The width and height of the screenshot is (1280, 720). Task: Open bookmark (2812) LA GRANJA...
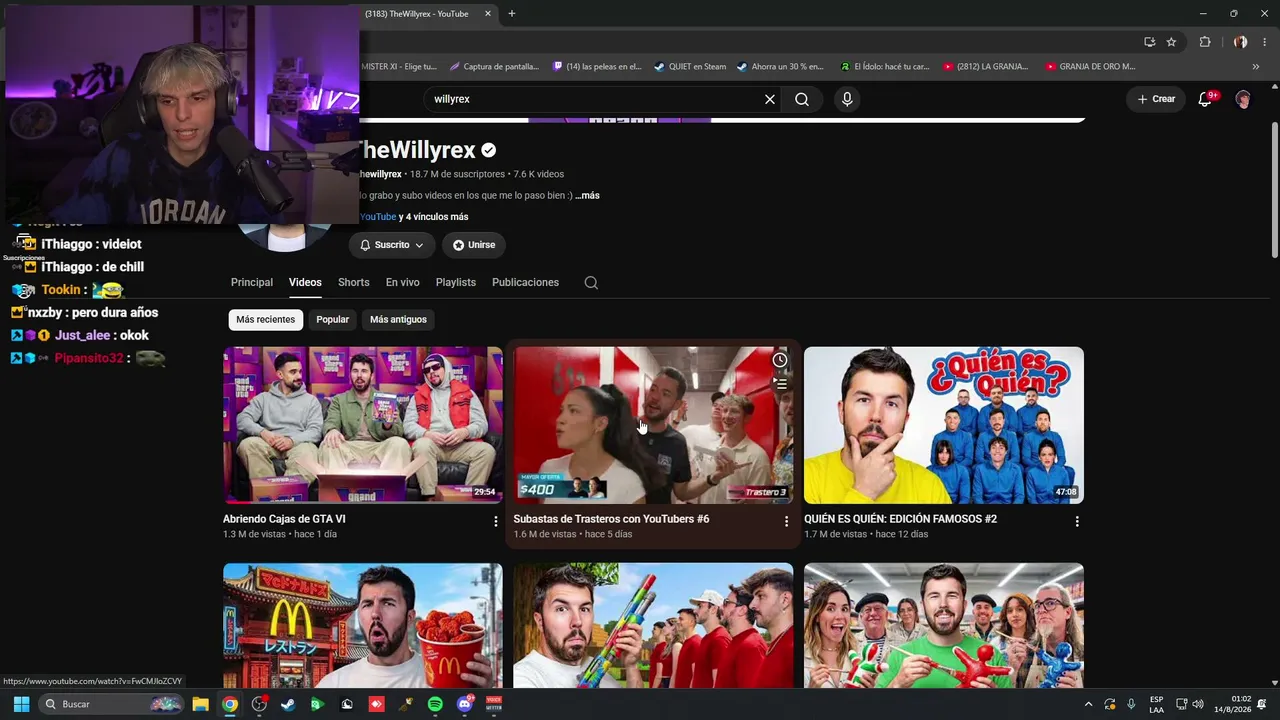[x=984, y=67]
